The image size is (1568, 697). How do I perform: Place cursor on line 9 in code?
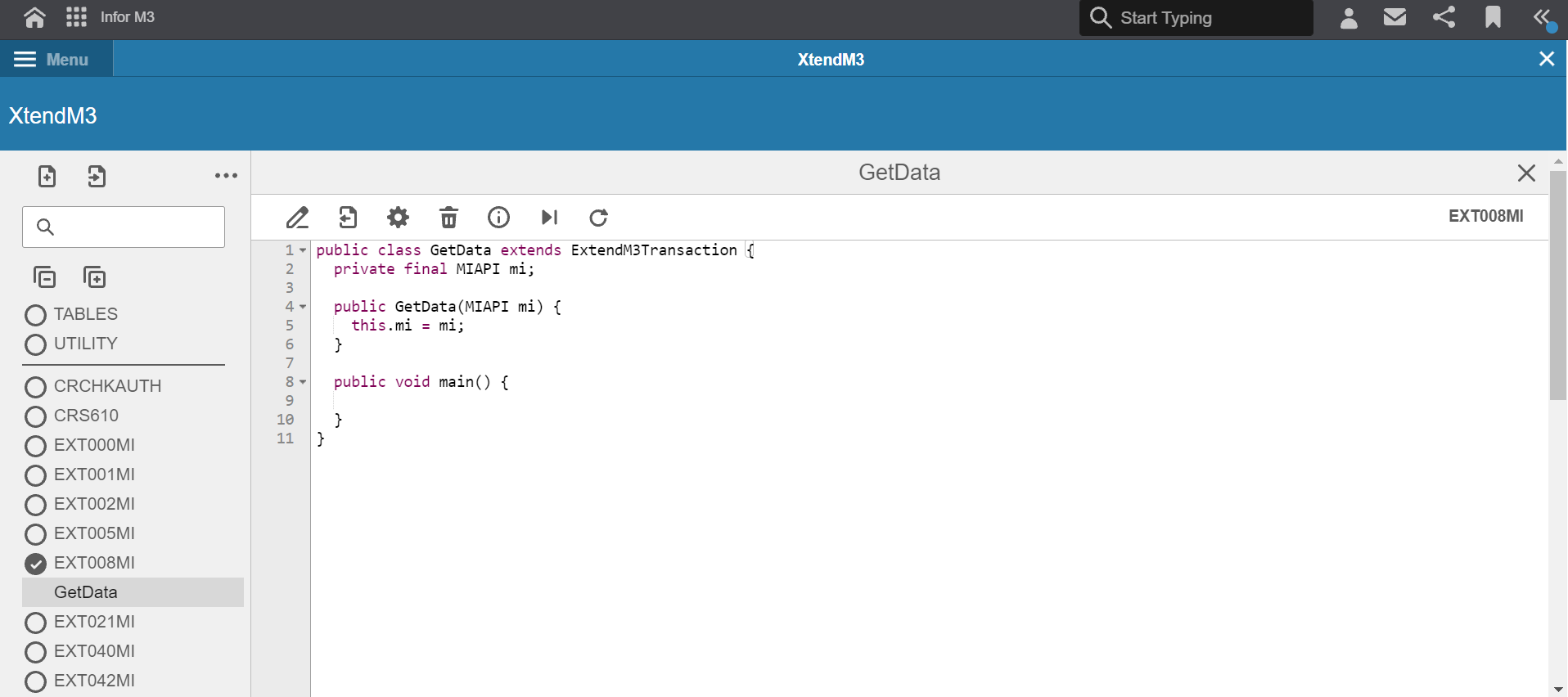929,401
